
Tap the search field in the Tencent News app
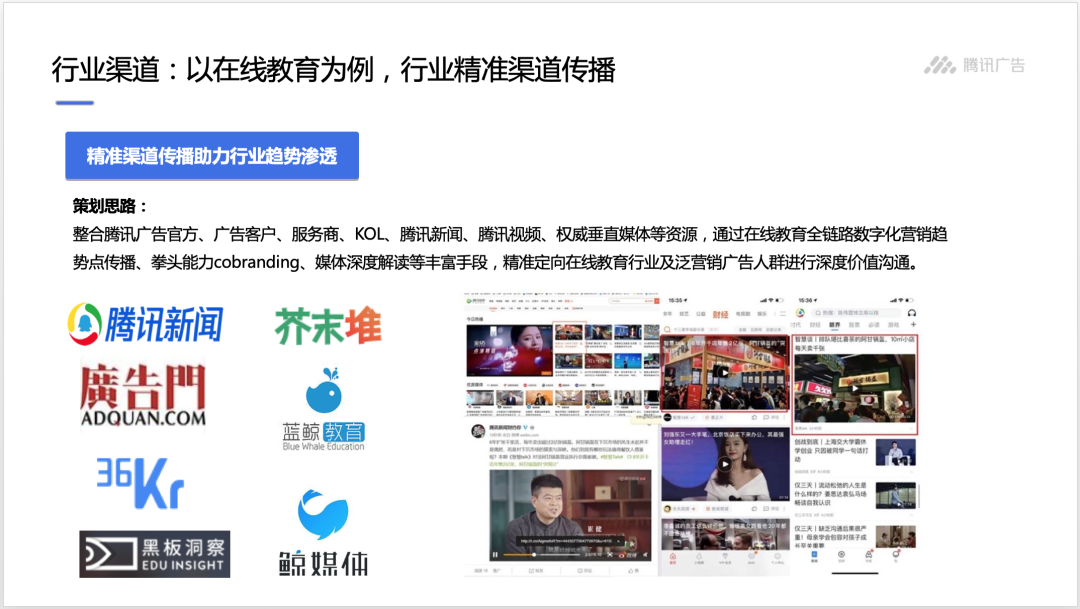pos(855,313)
